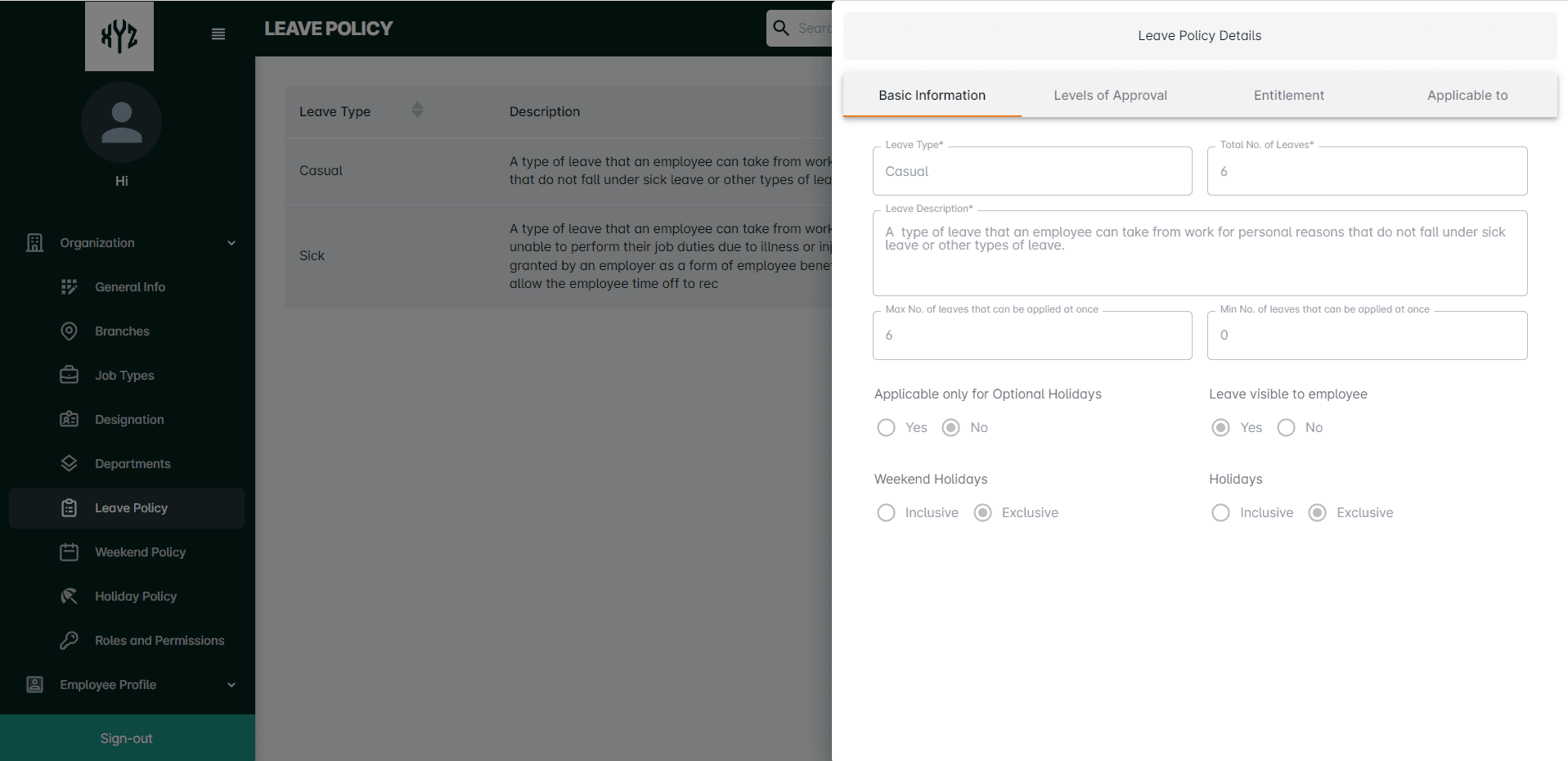This screenshot has height=761, width=1568.
Task: Select Yes for Applicable only for Optional Holidays
Action: [886, 428]
